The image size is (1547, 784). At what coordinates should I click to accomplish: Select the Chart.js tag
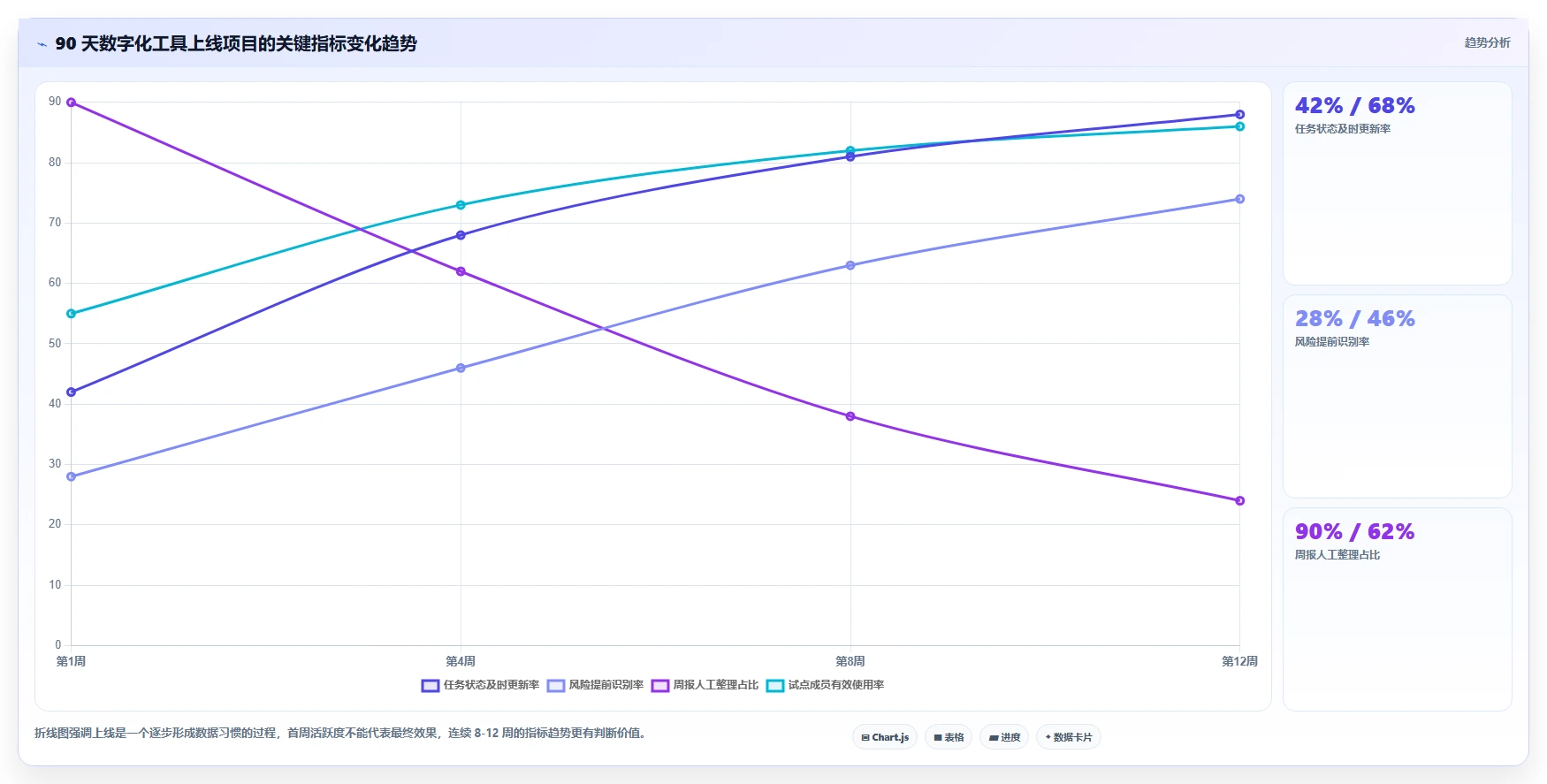885,737
